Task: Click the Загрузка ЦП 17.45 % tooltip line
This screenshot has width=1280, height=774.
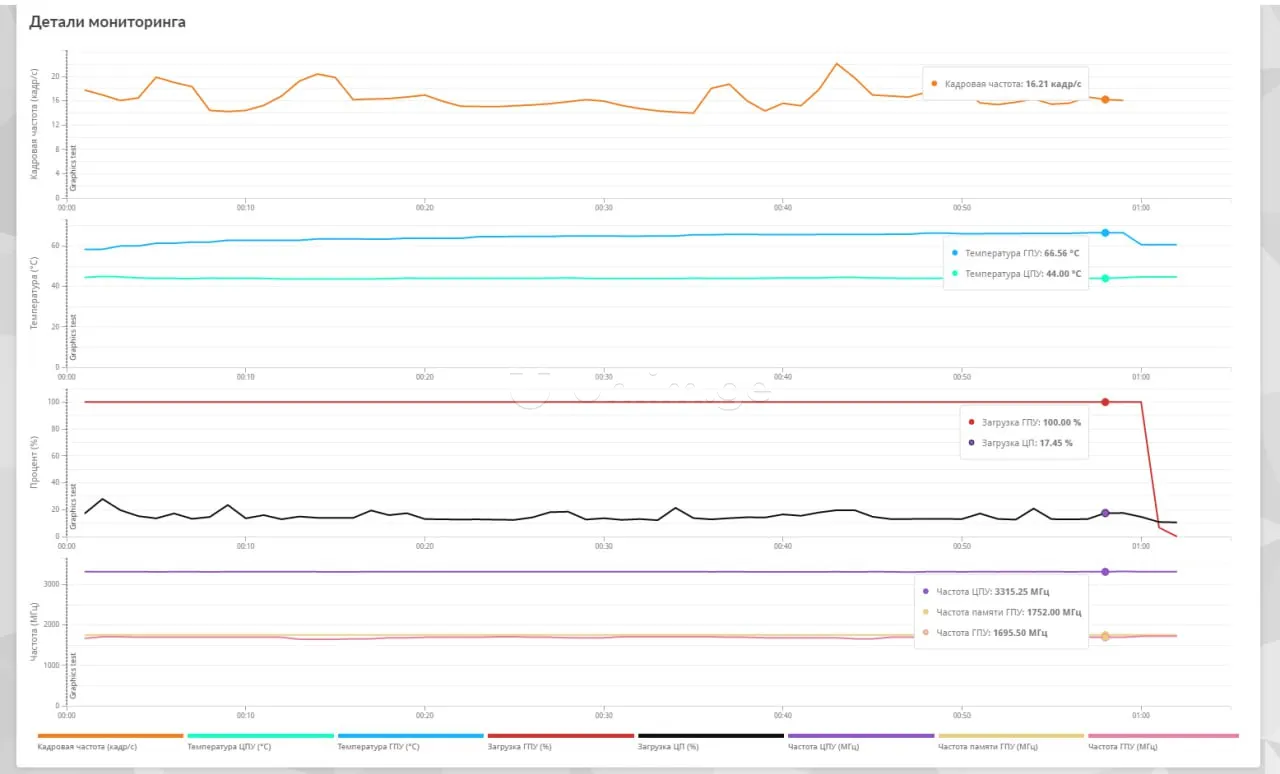Action: (x=1026, y=442)
